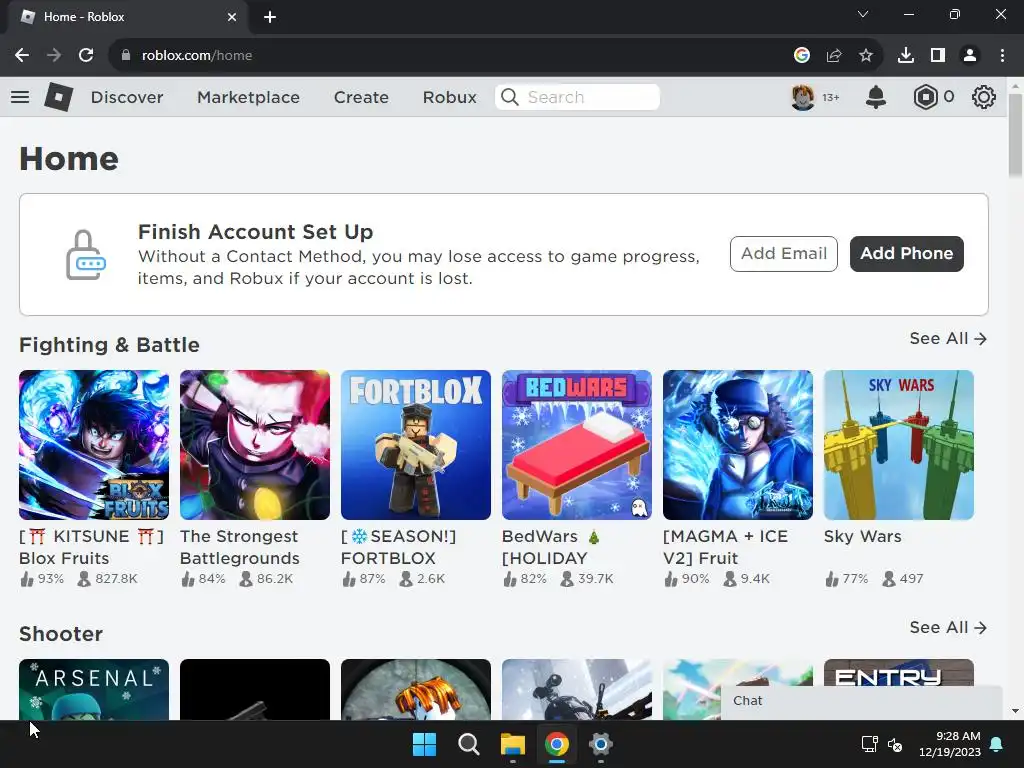1024x768 pixels.
Task: Open the network tray icon
Action: tap(869, 744)
